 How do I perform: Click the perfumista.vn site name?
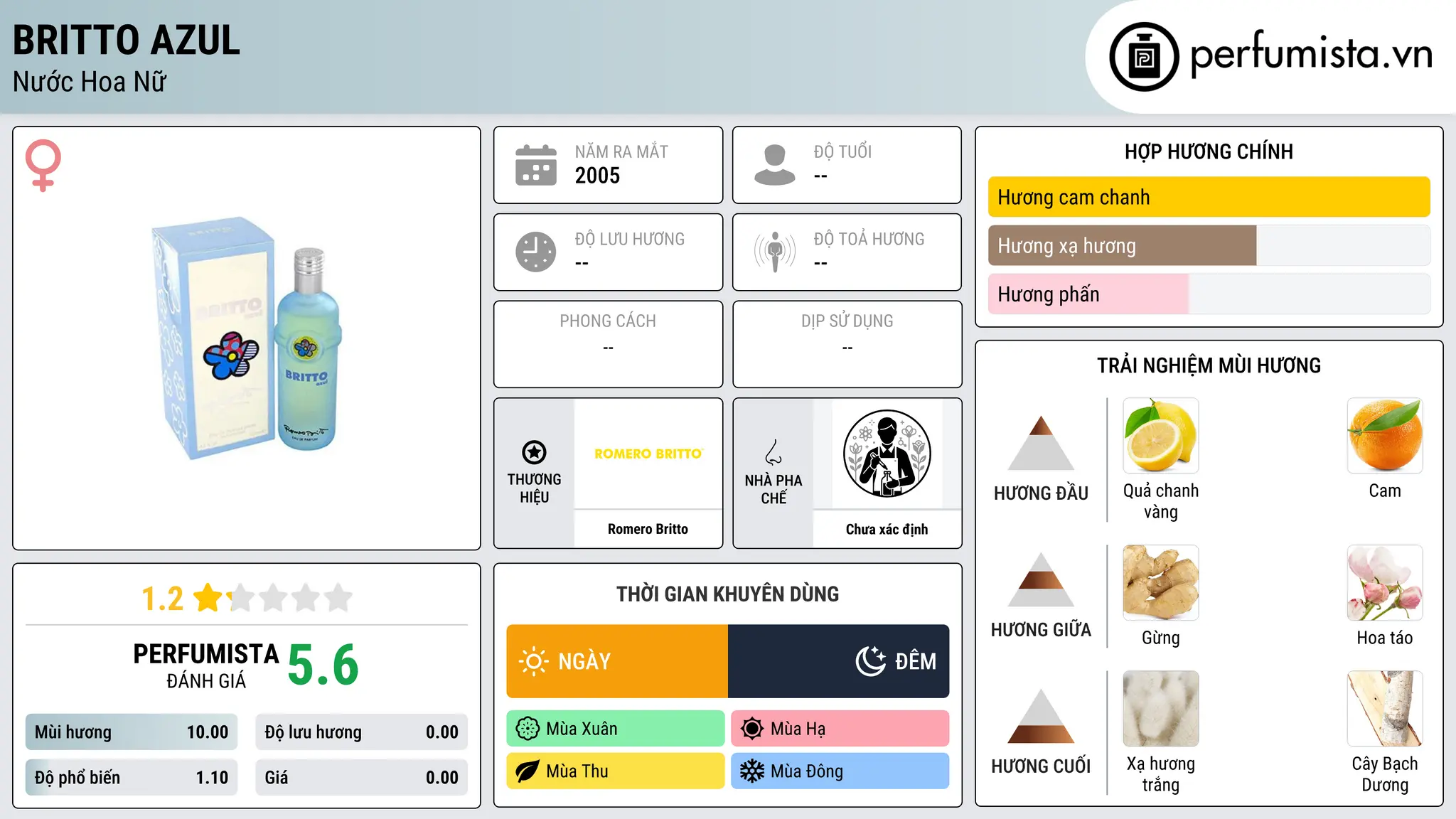(x=1312, y=55)
